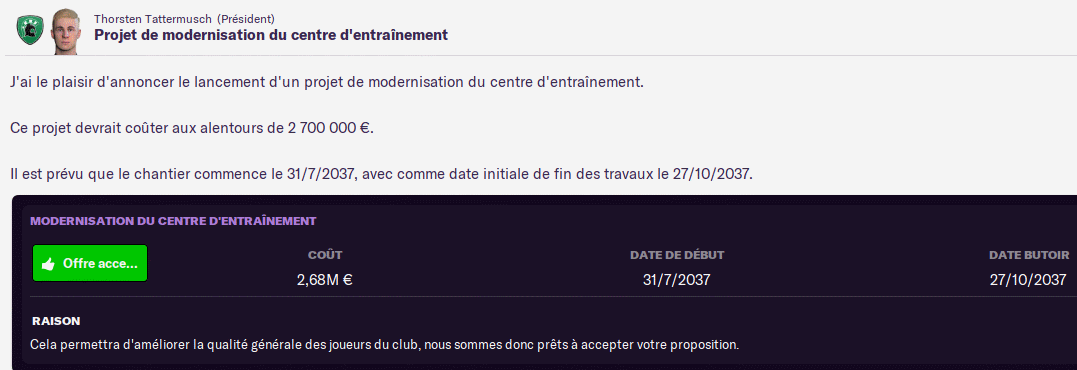Select the 31/7/2037 start date in panel
The width and height of the screenshot is (1077, 370).
[x=677, y=279]
